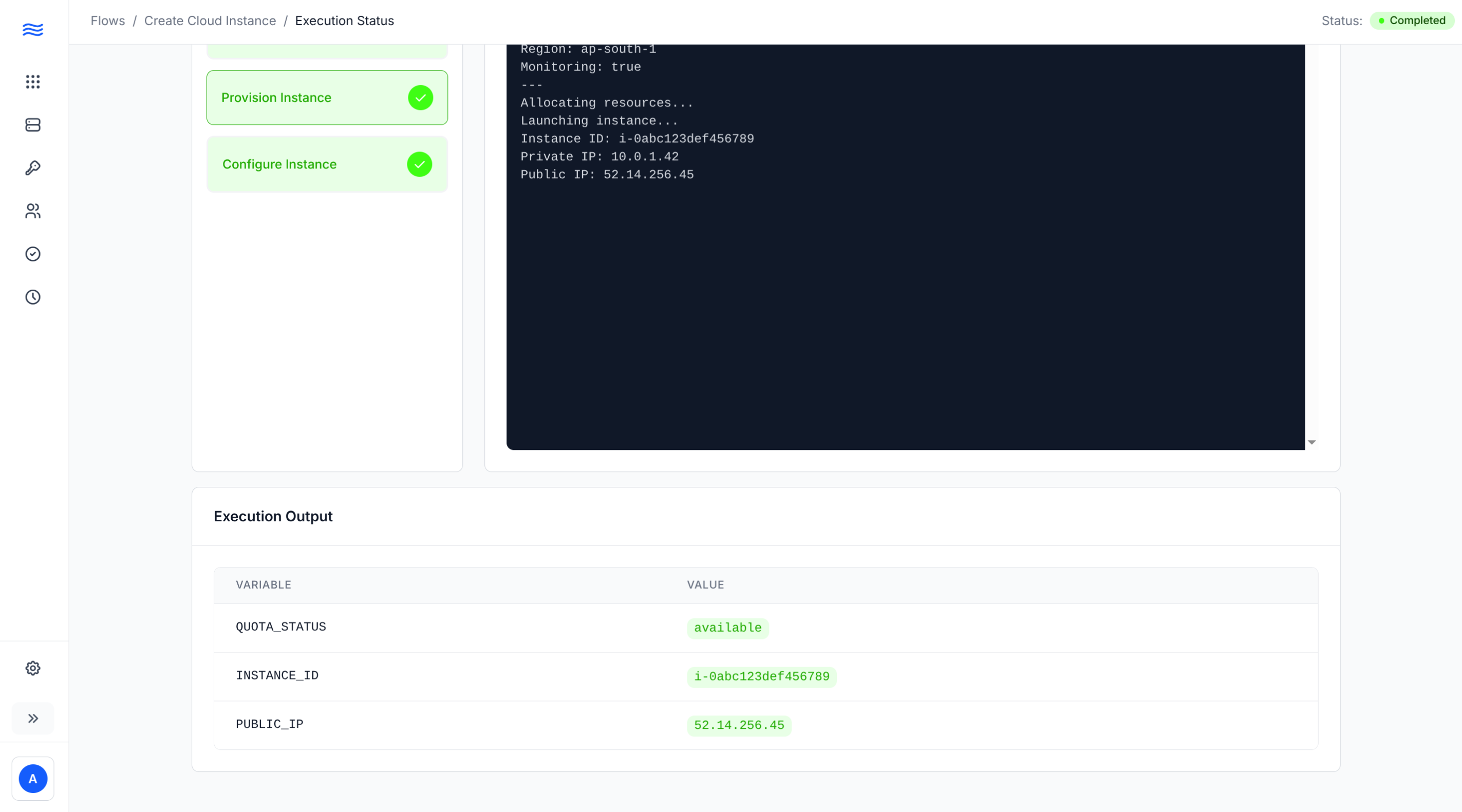Click the Configure Instance green checkmark

(419, 164)
